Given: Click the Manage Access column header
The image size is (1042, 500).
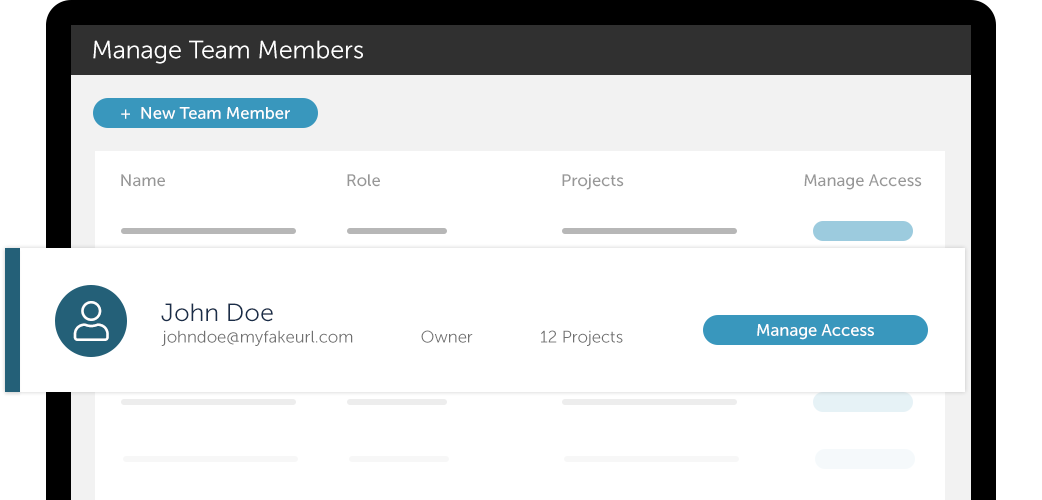Looking at the screenshot, I should (x=862, y=181).
